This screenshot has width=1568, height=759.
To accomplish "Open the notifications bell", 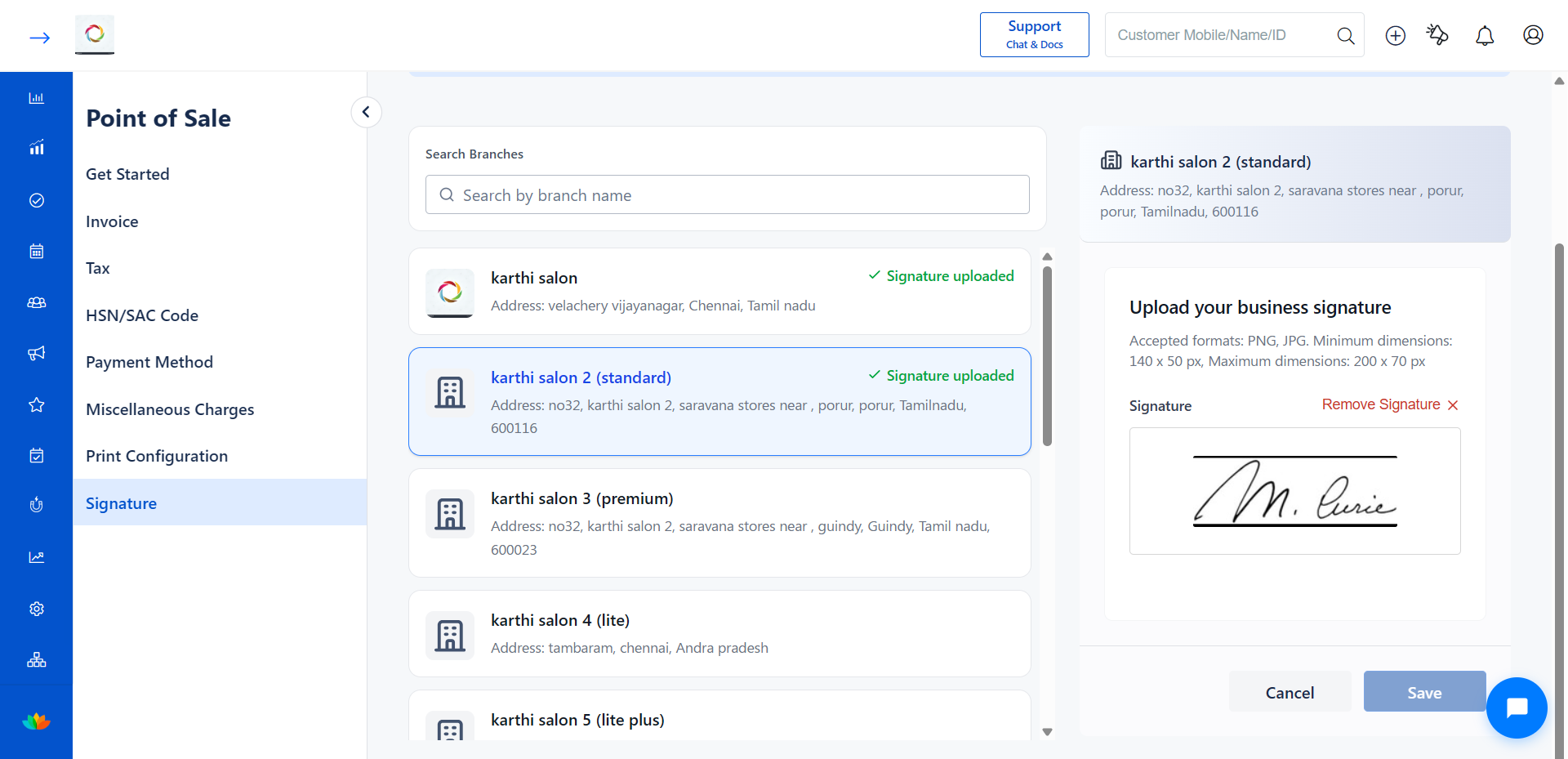I will (1485, 35).
